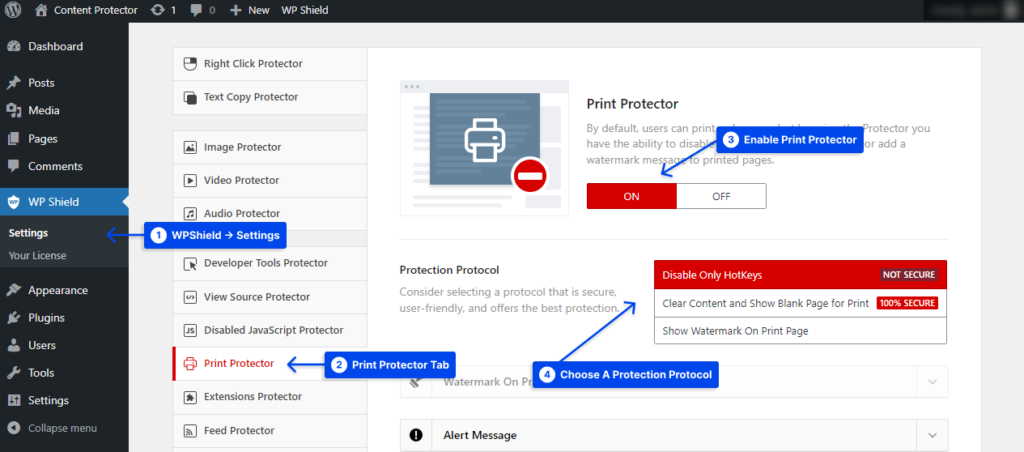The image size is (1024, 452).
Task: Click New in the admin bar
Action: [x=250, y=10]
